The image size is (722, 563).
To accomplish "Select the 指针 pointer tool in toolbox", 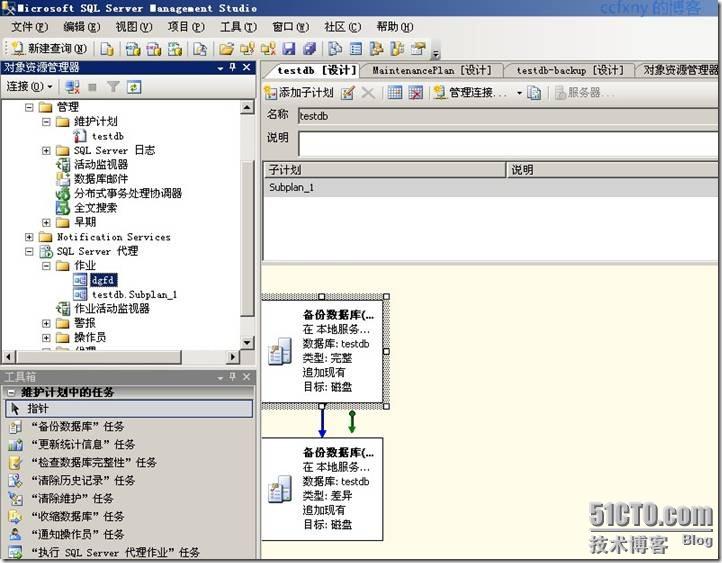I will point(129,408).
